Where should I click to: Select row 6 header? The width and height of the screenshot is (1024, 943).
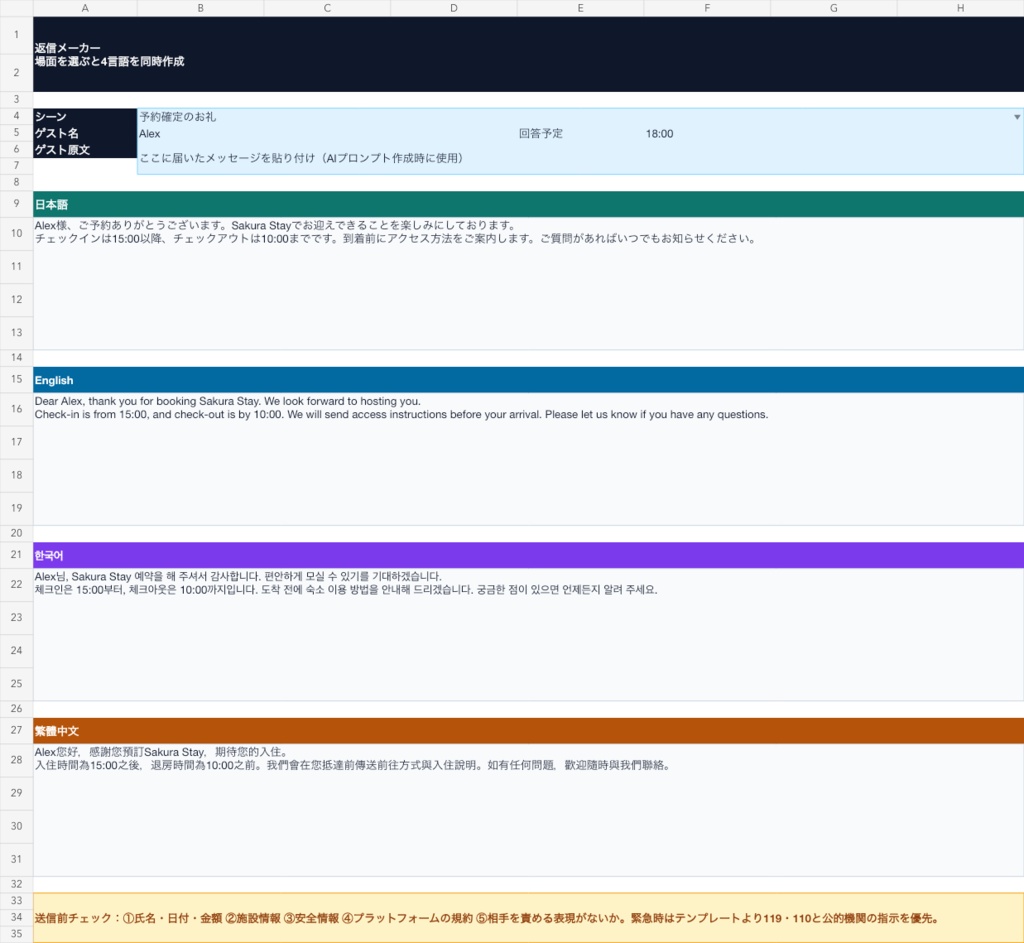coord(16,150)
